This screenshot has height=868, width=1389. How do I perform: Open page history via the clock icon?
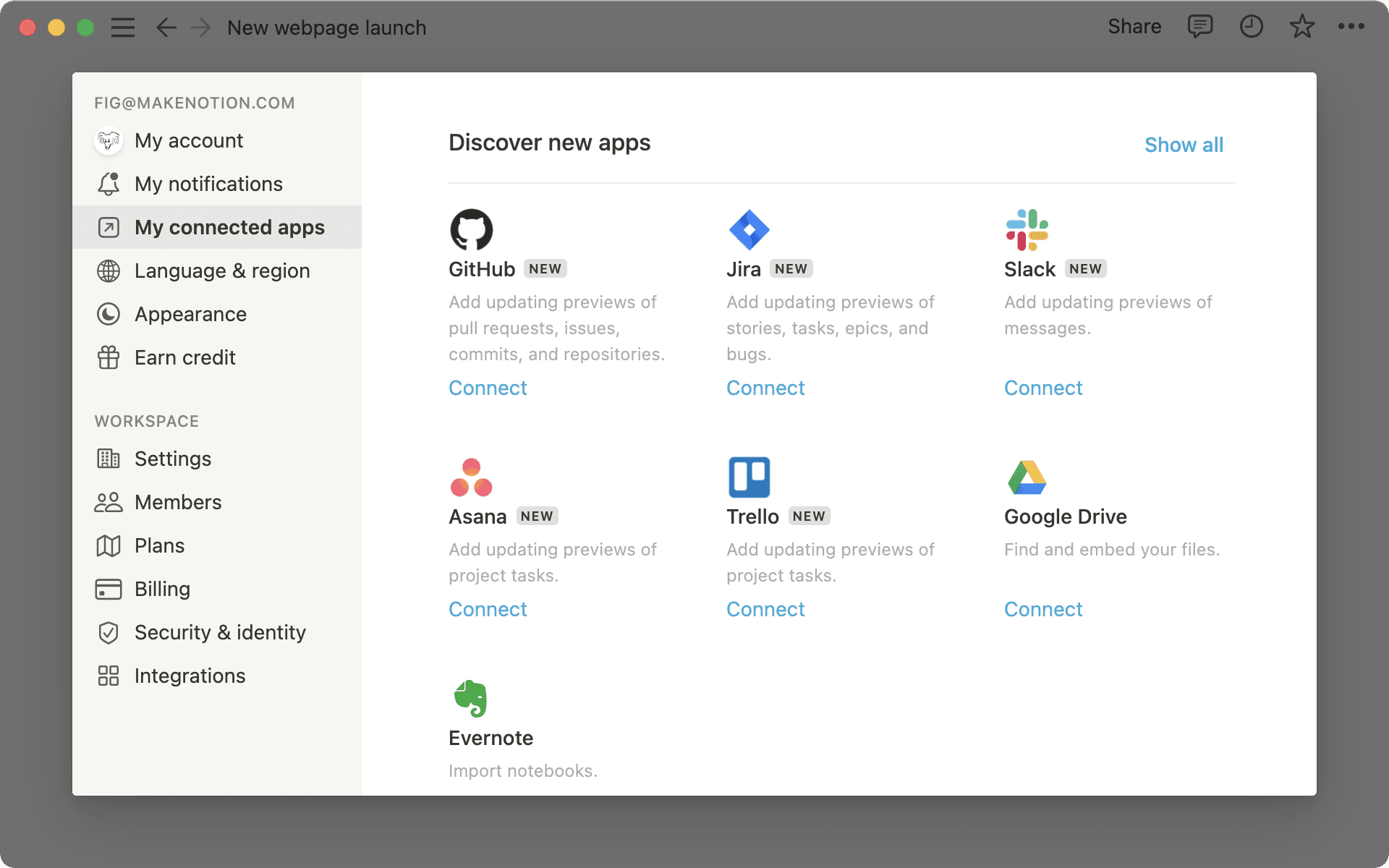click(x=1251, y=27)
